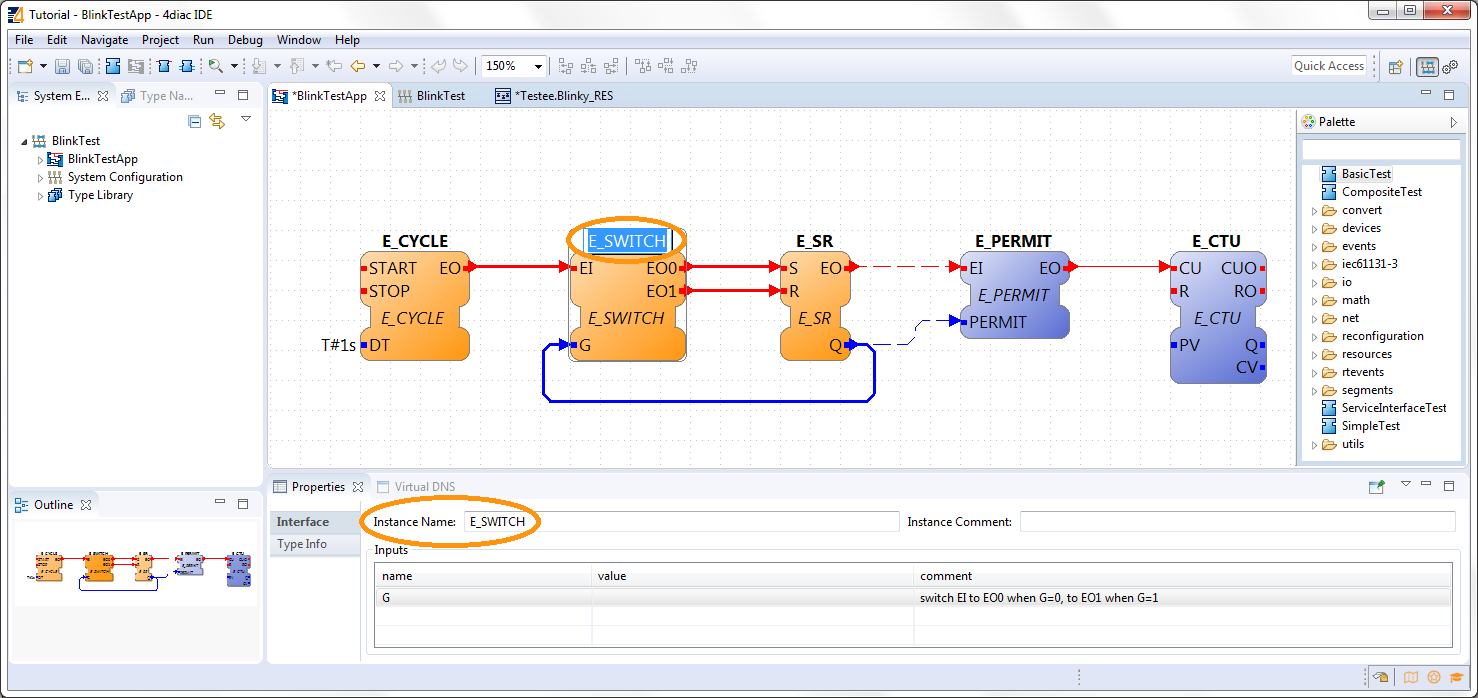
Task: Open the New wizard from the toolbar
Action: (x=24, y=66)
